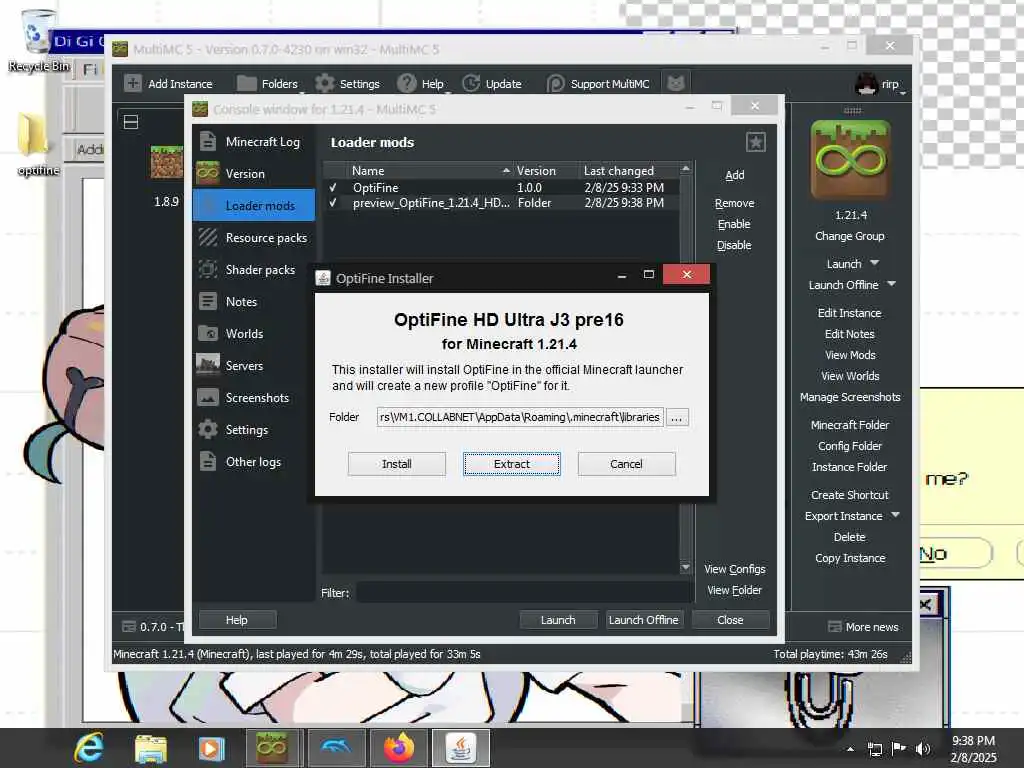1024x768 pixels.
Task: Click the Java installer taskbar icon
Action: pos(461,748)
